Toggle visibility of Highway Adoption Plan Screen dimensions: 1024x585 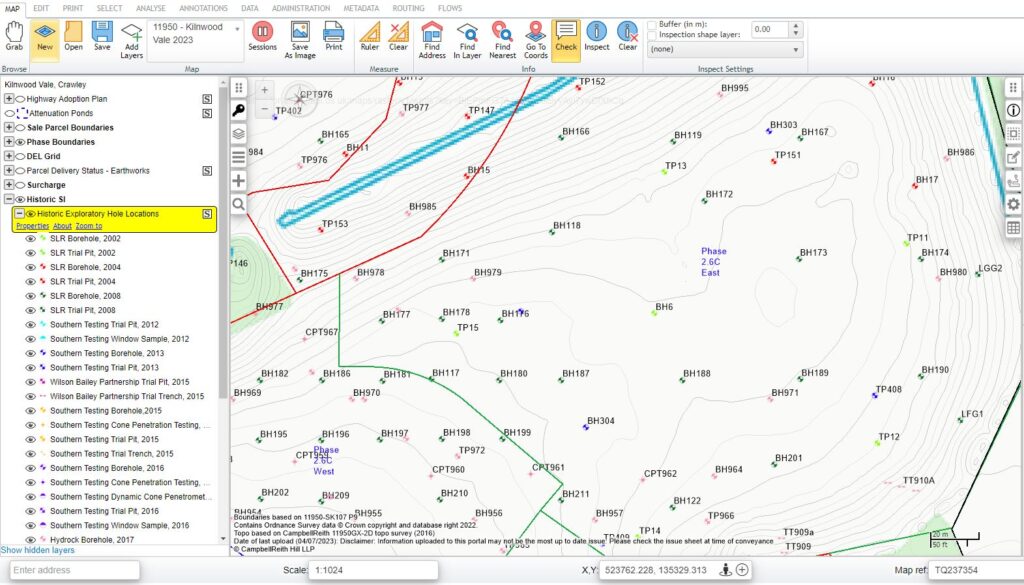pyautogui.click(x=20, y=99)
